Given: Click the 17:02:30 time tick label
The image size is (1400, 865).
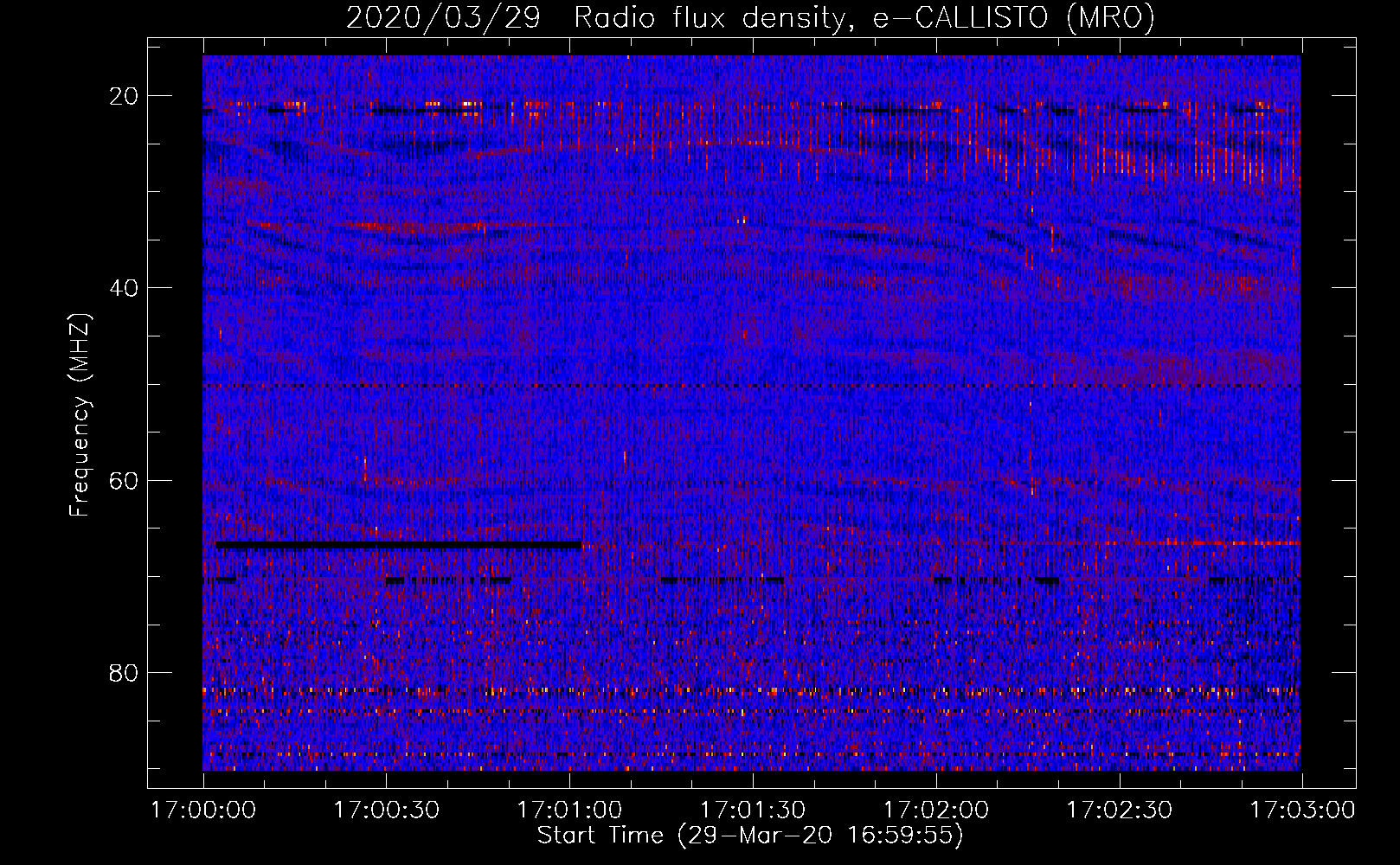Looking at the screenshot, I should 1120,811.
